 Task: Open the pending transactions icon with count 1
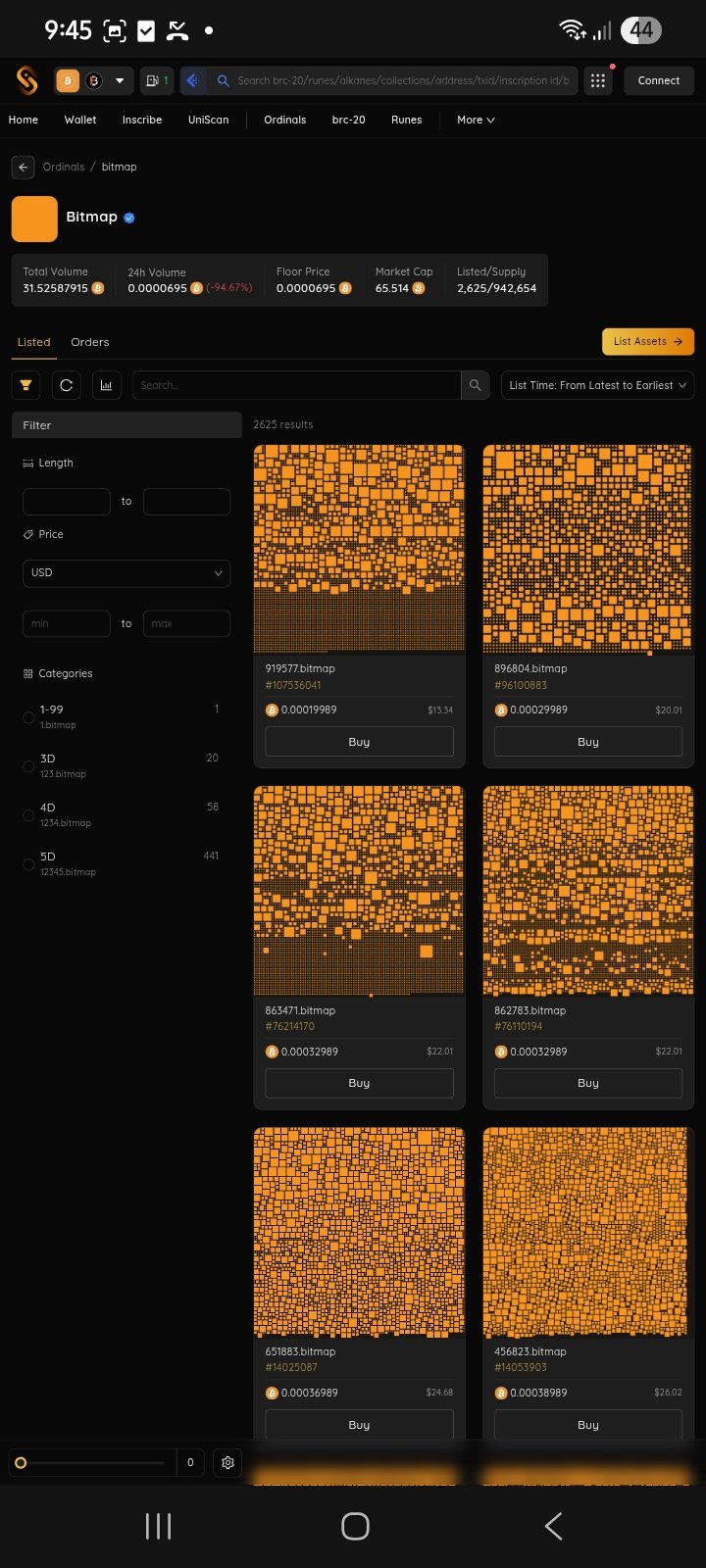(157, 80)
